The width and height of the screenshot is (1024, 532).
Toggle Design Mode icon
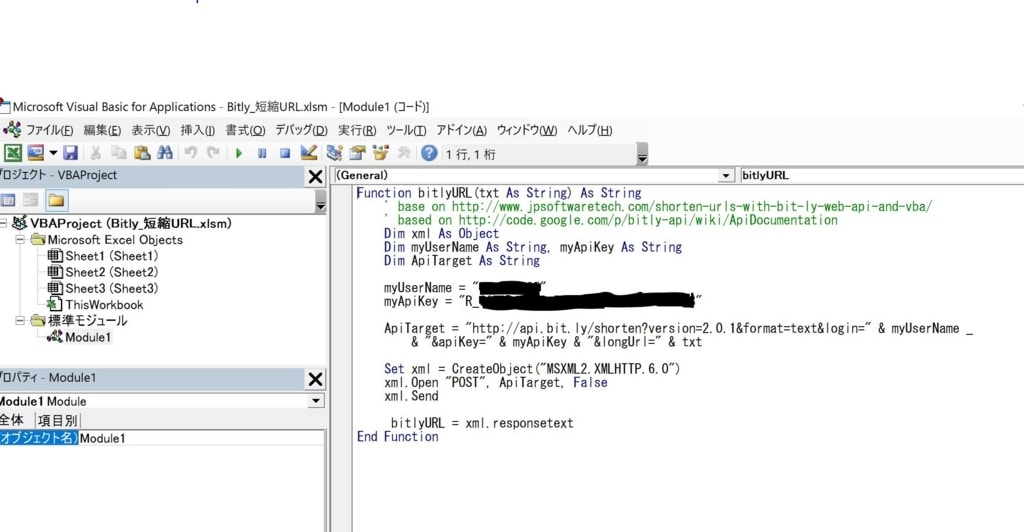point(308,153)
